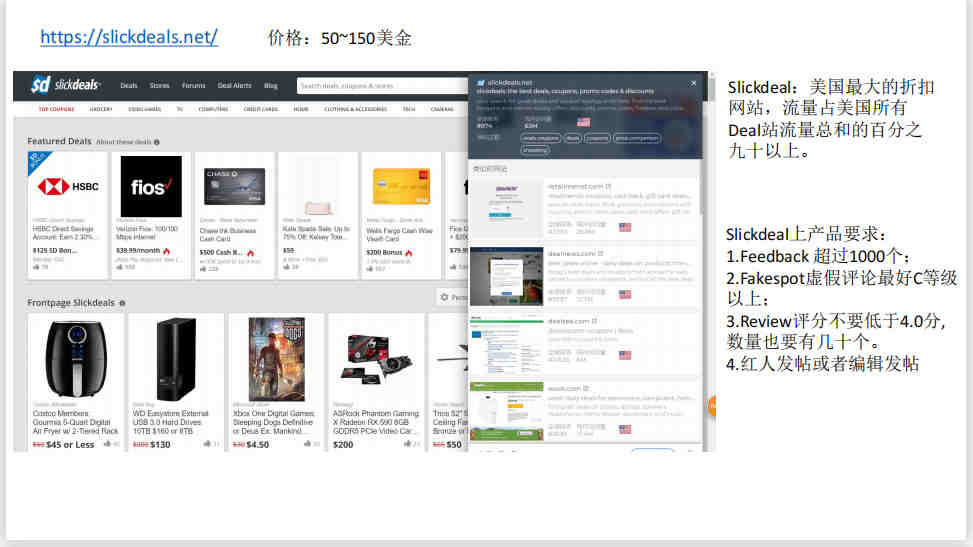Screen dimensions: 973x547
Task: Click info icon beside About these deals
Action: (157, 142)
